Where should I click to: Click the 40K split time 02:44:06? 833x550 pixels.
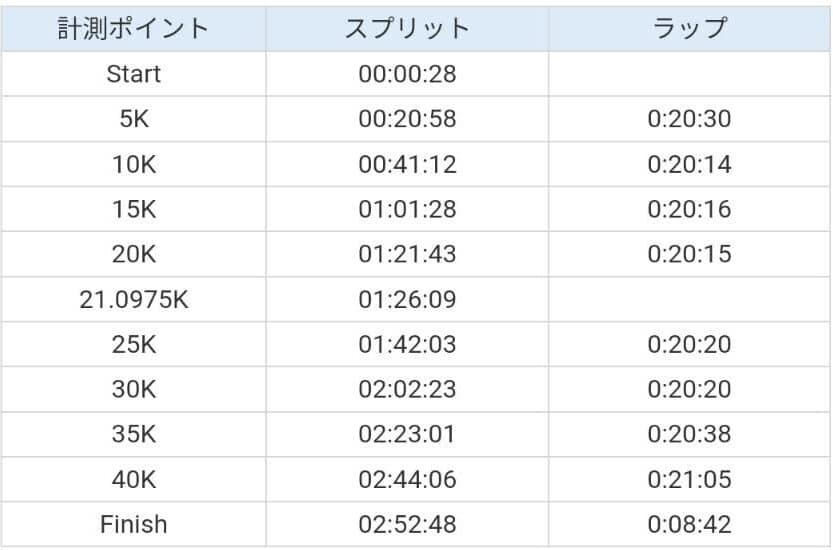point(407,479)
